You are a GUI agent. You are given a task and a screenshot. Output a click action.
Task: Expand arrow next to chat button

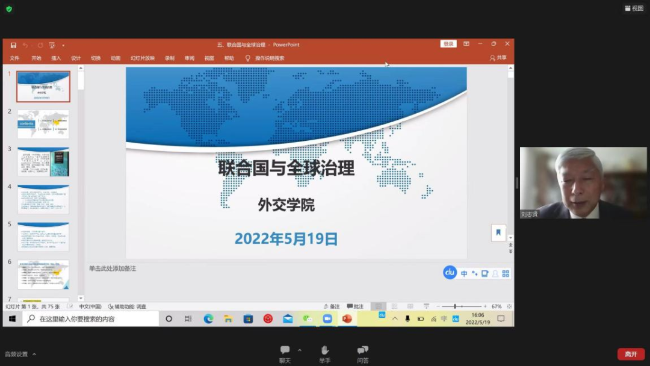pos(300,350)
